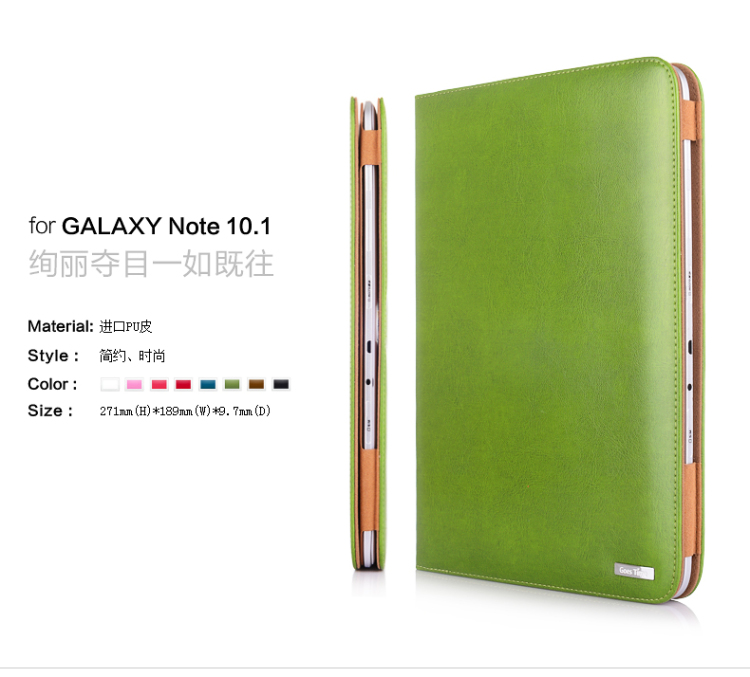
Task: Click the Material label
Action: [x=60, y=326]
